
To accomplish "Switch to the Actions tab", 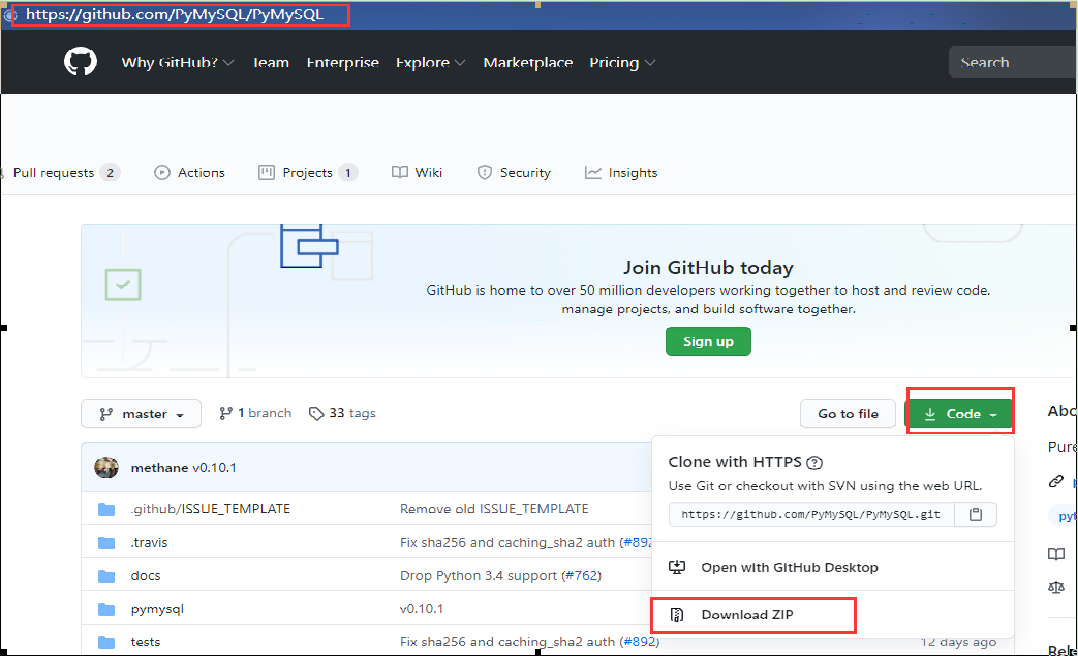I will tap(190, 173).
